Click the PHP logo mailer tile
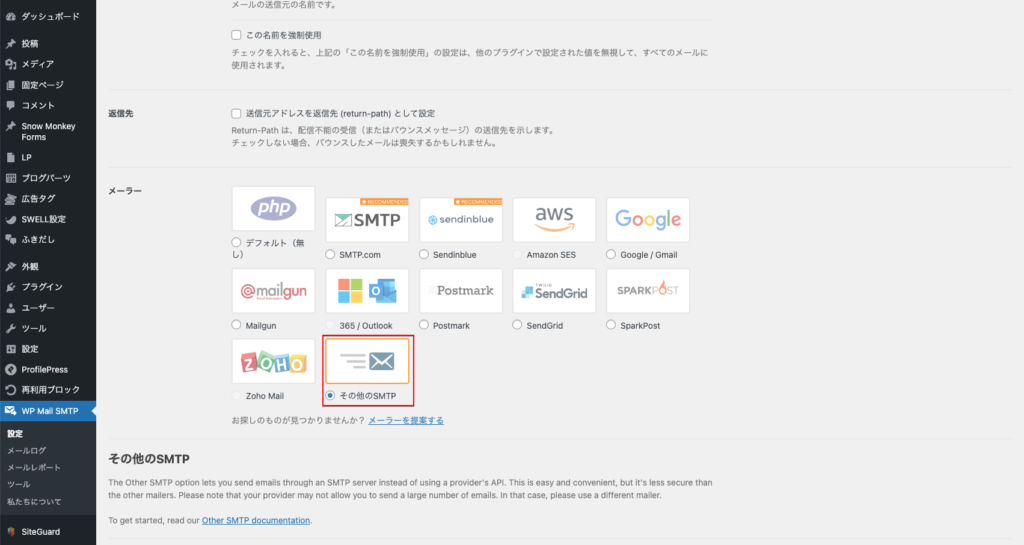This screenshot has width=1024, height=545. (273, 208)
